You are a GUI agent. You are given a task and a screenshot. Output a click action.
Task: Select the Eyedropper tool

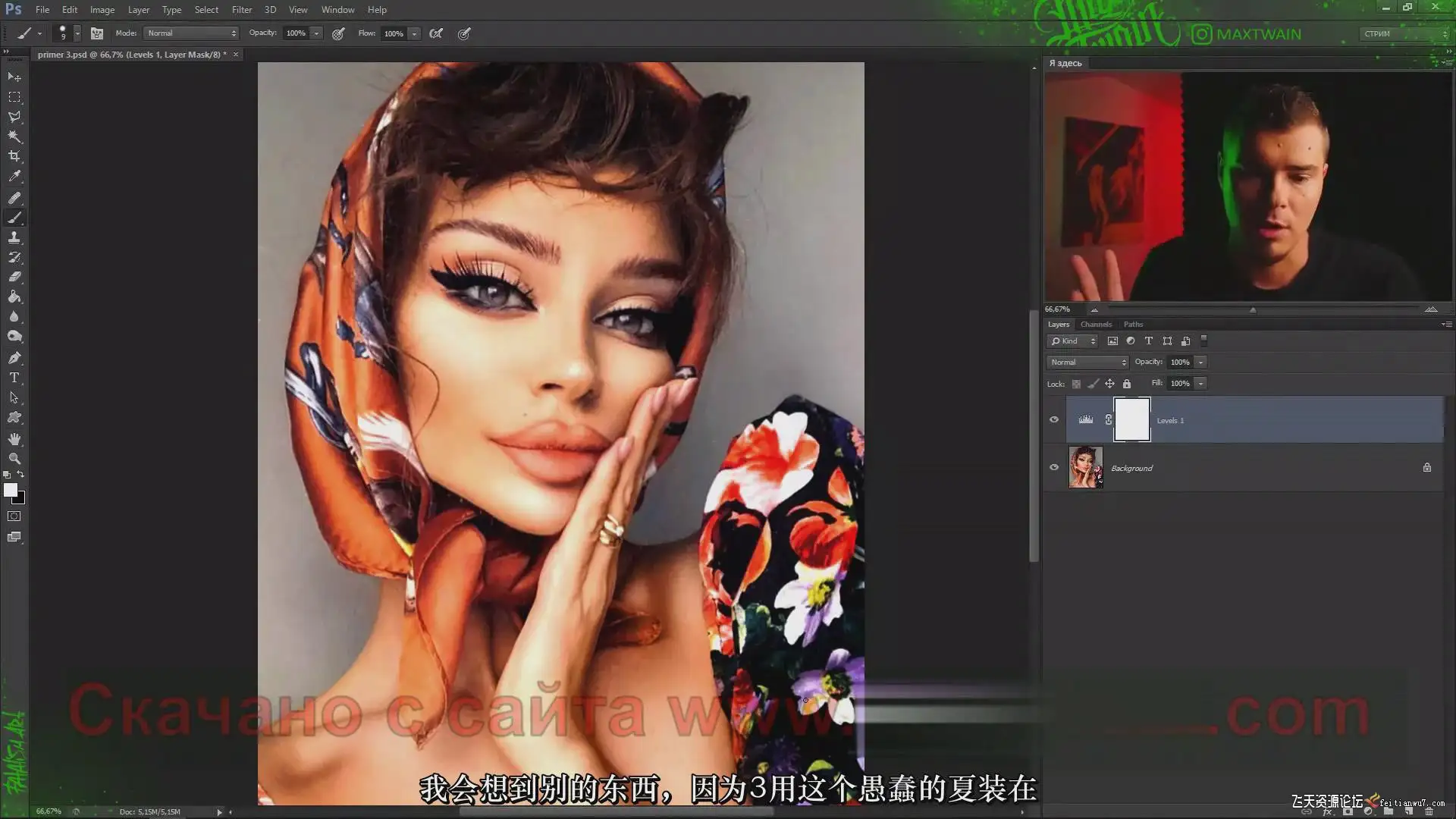(x=14, y=176)
